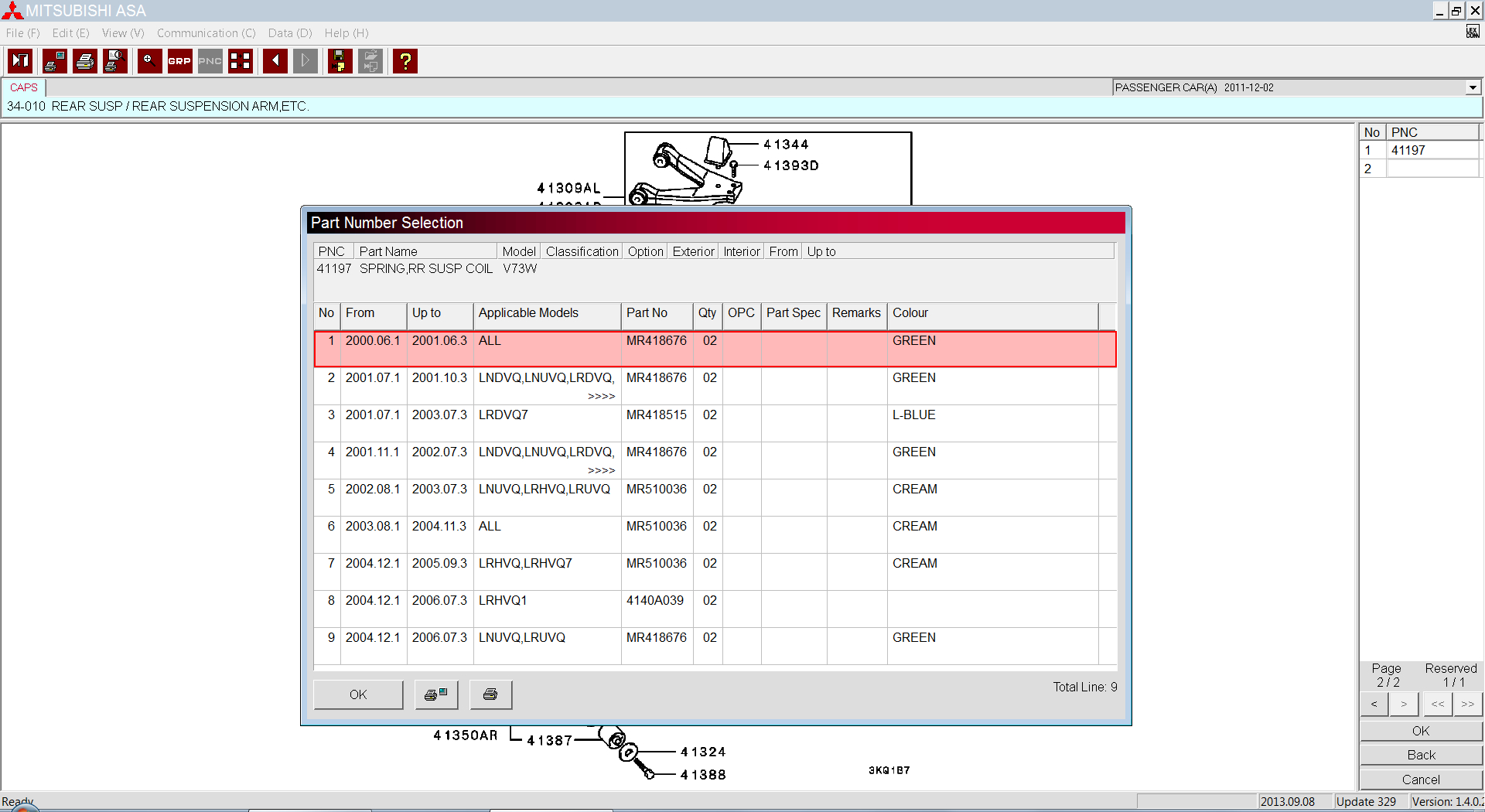Click the GRP group toolbar button
Viewport: 1485px width, 812px height.
pyautogui.click(x=179, y=61)
